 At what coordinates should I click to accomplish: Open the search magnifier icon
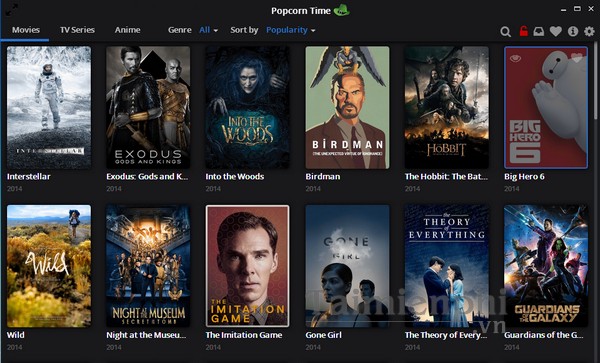(x=505, y=31)
